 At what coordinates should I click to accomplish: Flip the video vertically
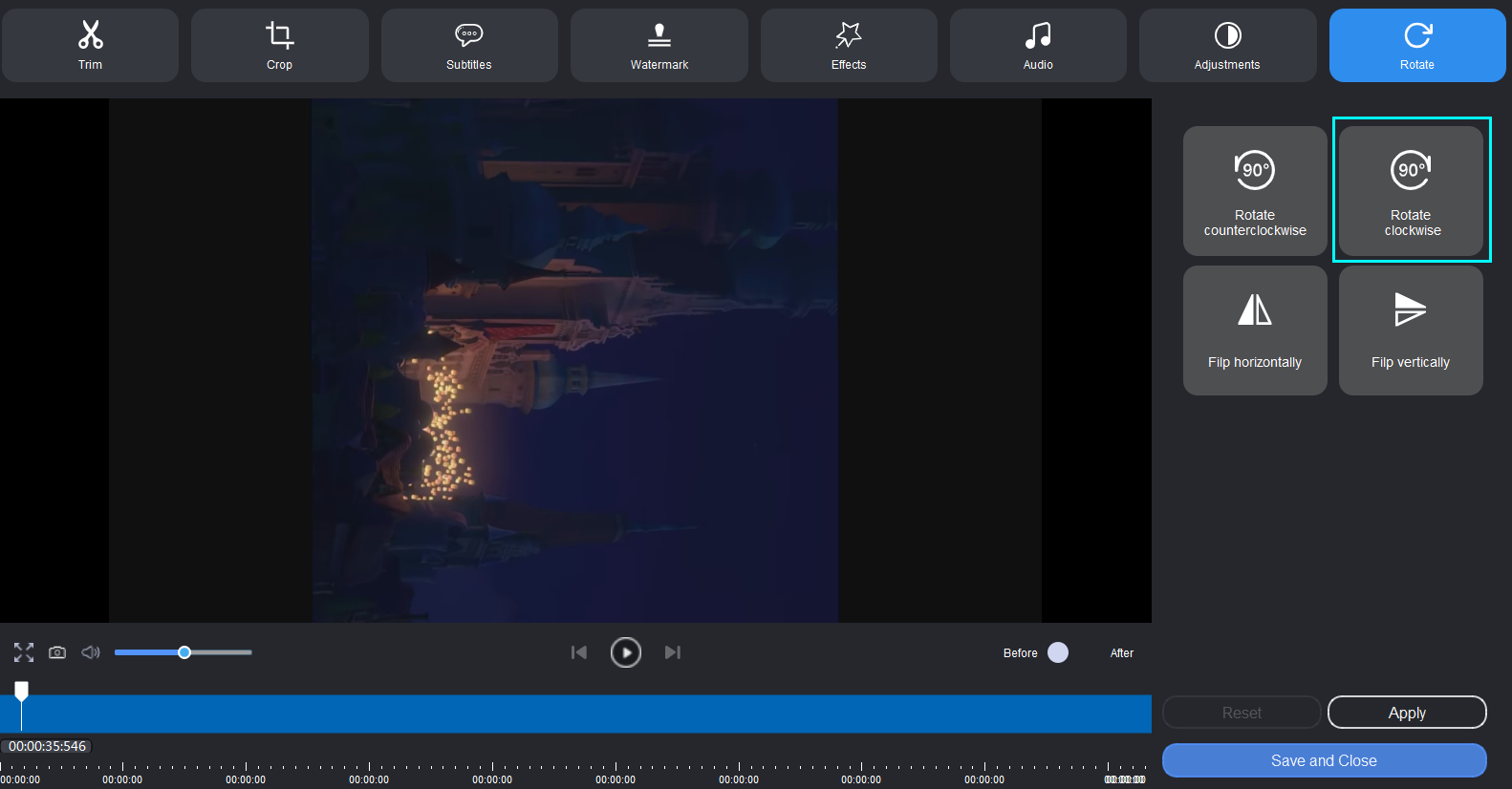[x=1411, y=331]
